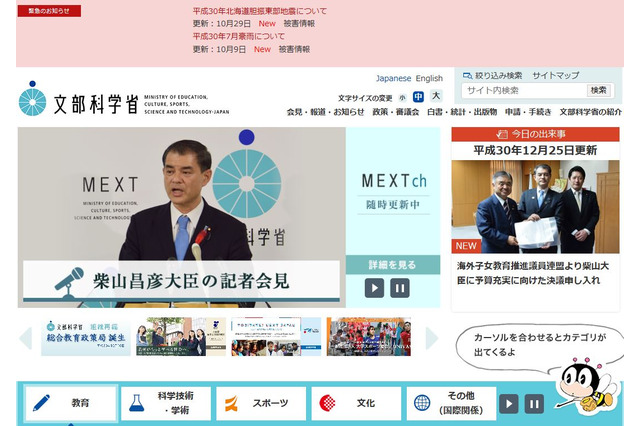
Task: Show previous banners with left arrow
Action: pyautogui.click(x=26, y=338)
